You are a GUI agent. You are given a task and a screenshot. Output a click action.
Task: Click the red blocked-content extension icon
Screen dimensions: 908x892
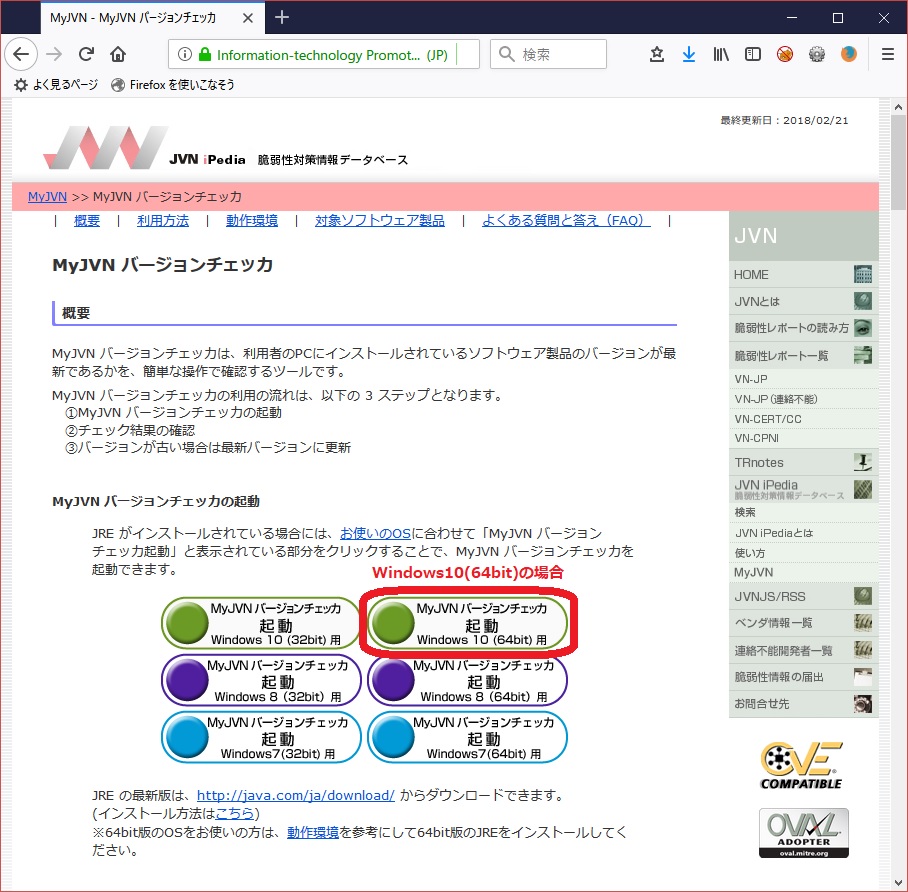click(785, 54)
